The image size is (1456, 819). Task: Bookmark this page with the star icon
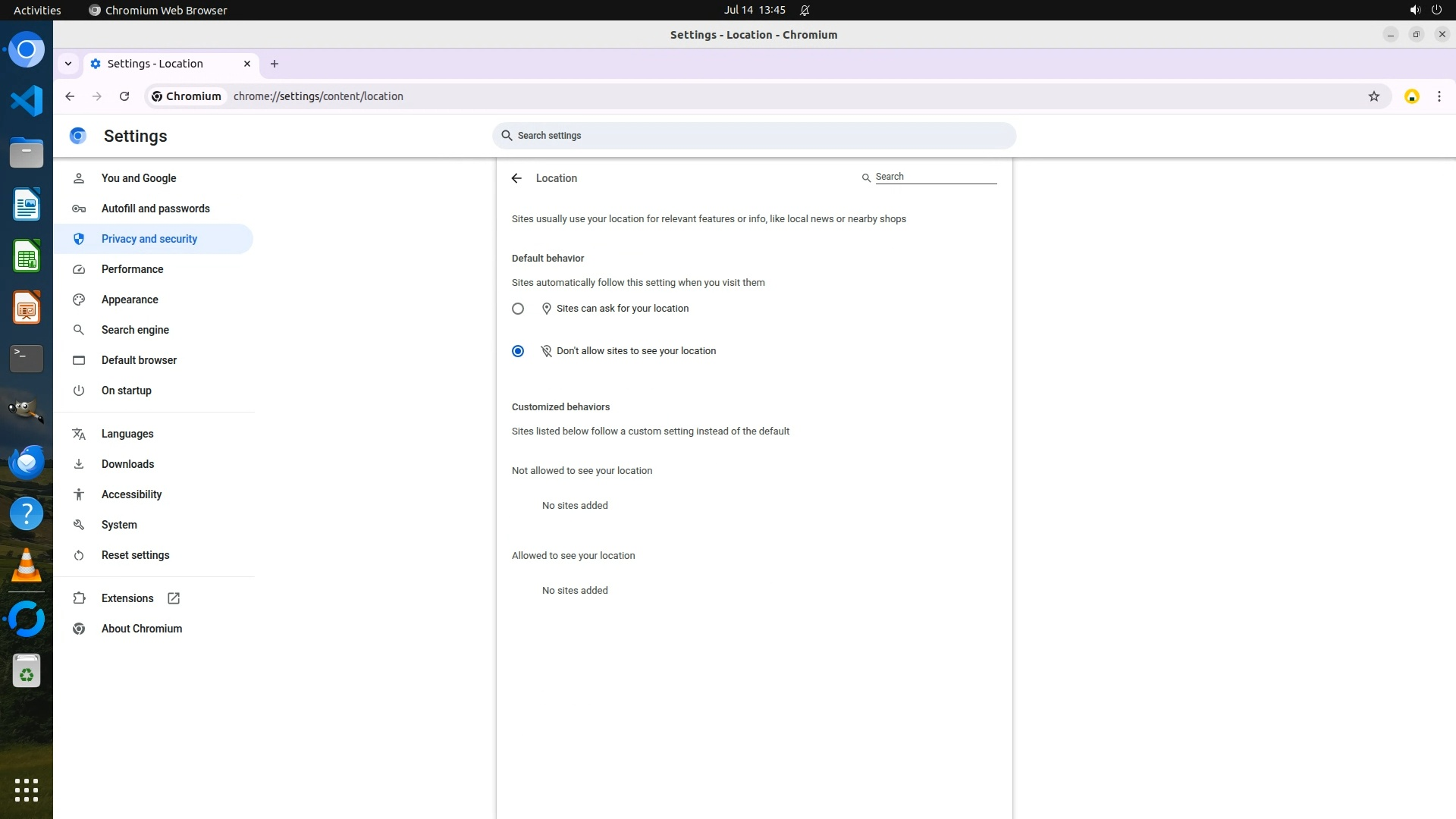point(1373,96)
